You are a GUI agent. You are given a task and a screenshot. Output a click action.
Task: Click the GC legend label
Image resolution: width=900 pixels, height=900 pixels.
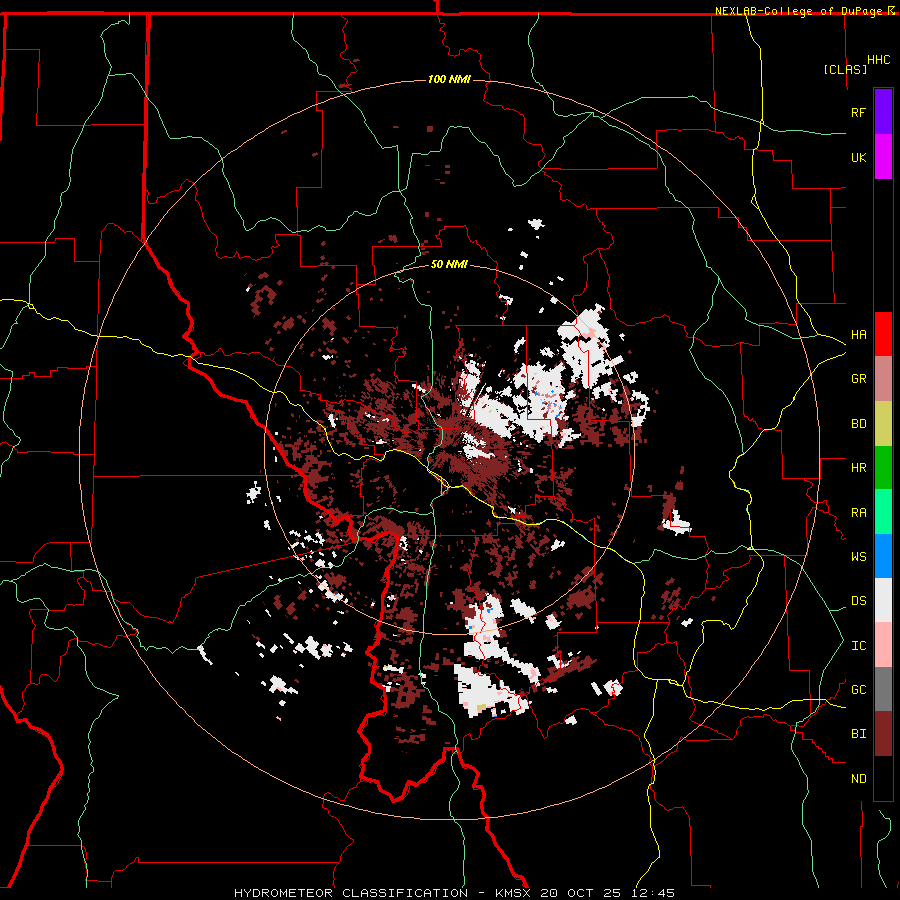pyautogui.click(x=858, y=690)
